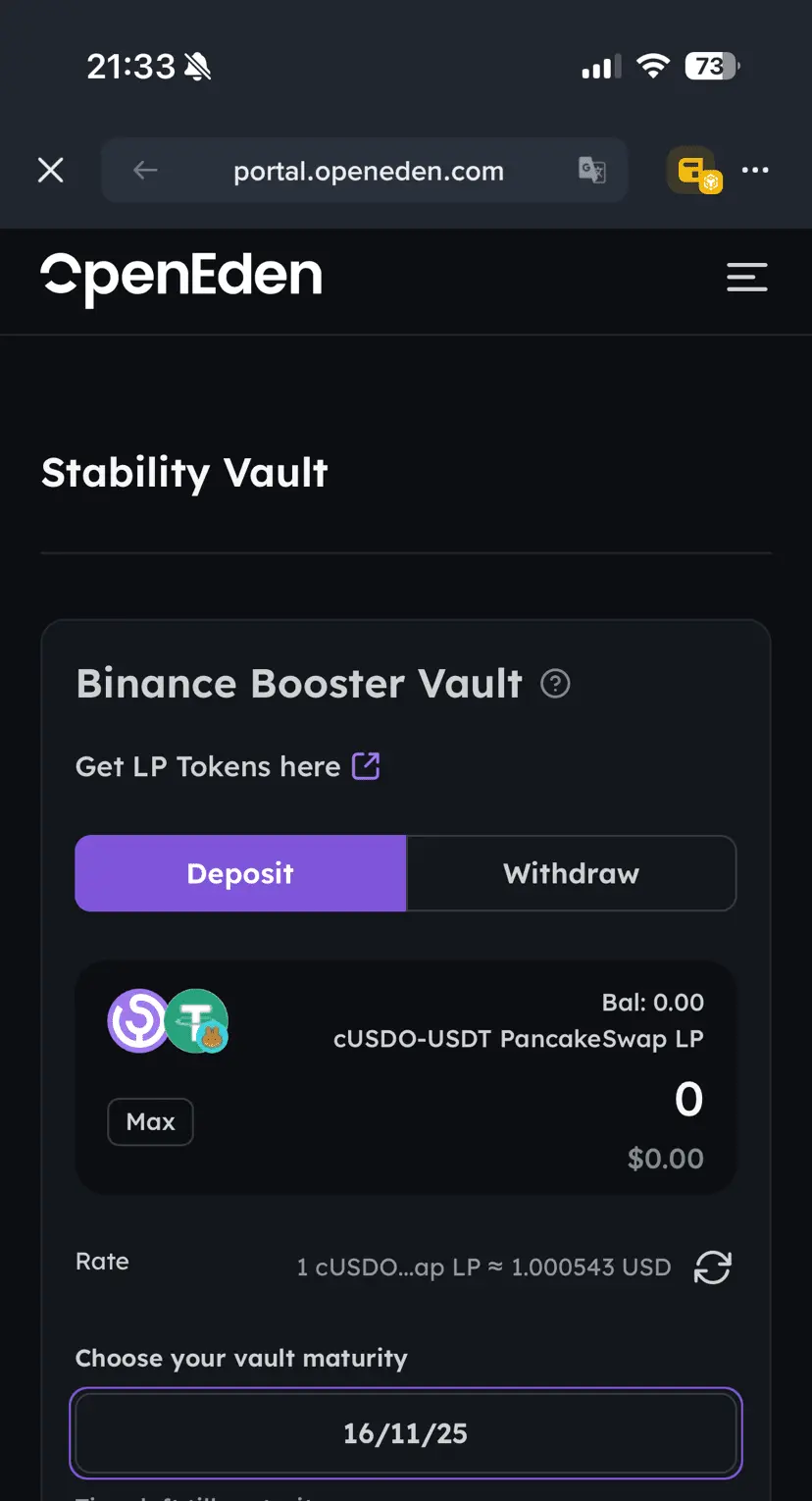
Task: Tap the Binance Booster Vault help icon
Action: coord(555,683)
